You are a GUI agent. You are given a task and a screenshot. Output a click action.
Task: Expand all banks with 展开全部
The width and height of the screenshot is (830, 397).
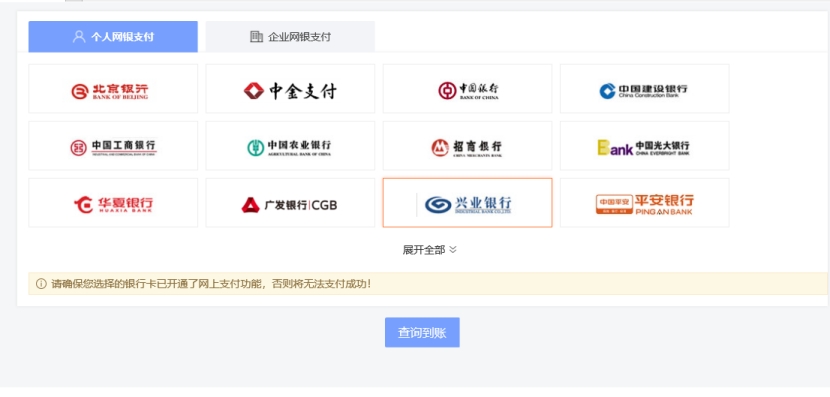click(429, 250)
